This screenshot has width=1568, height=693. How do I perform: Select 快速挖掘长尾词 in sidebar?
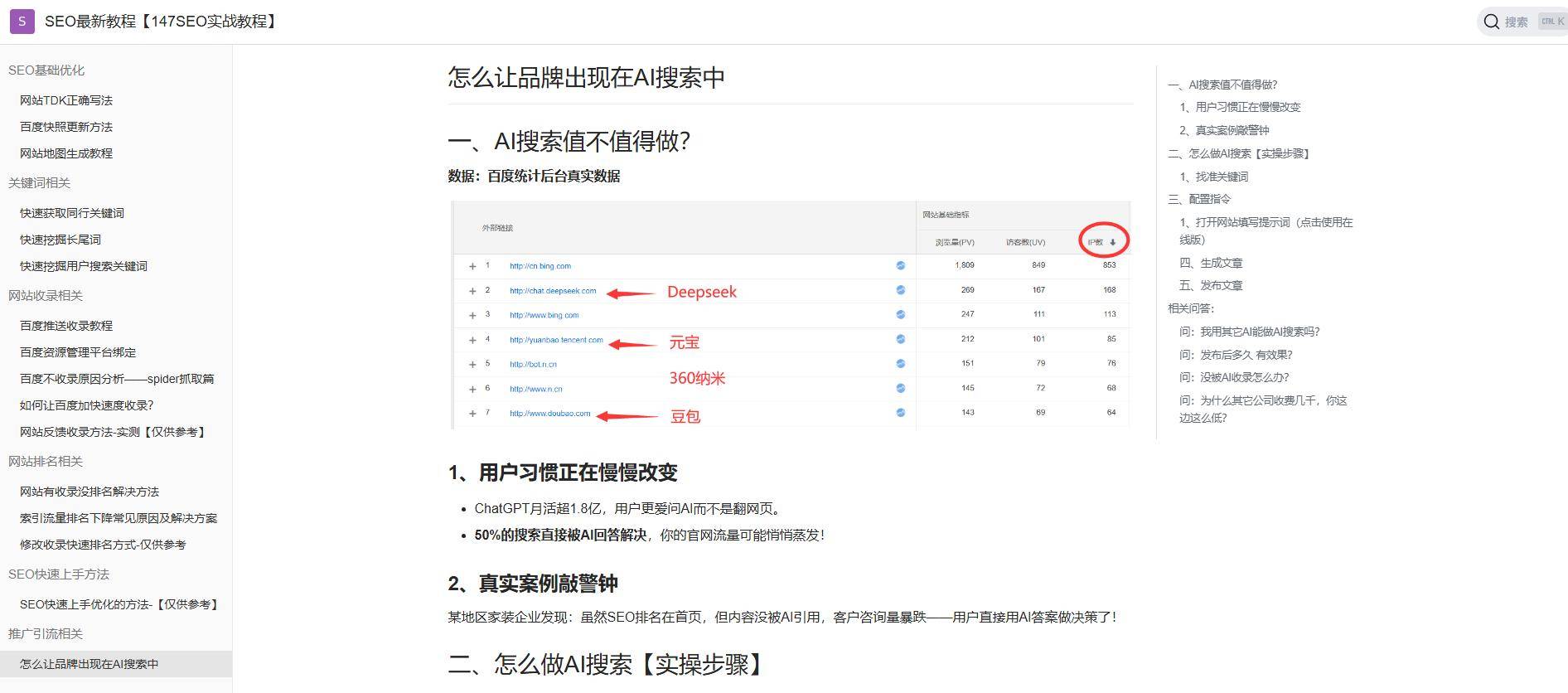[x=60, y=240]
